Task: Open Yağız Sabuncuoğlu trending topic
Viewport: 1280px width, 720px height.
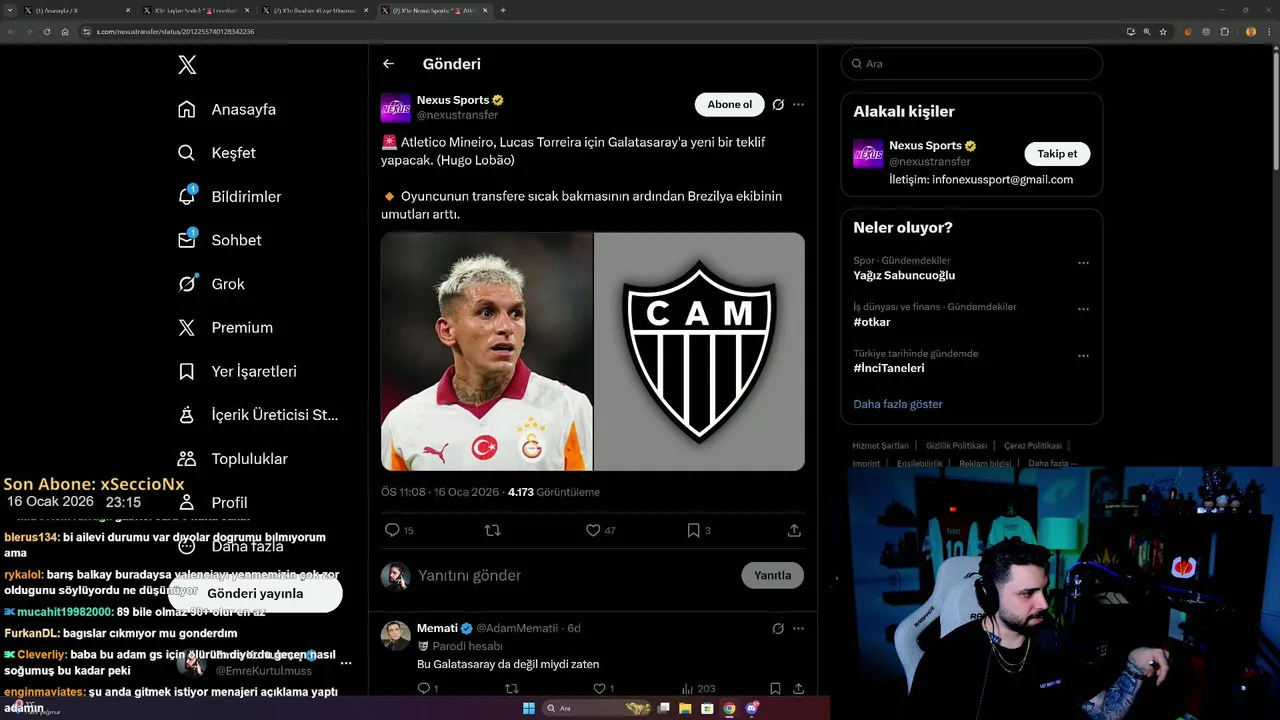Action: 904,275
